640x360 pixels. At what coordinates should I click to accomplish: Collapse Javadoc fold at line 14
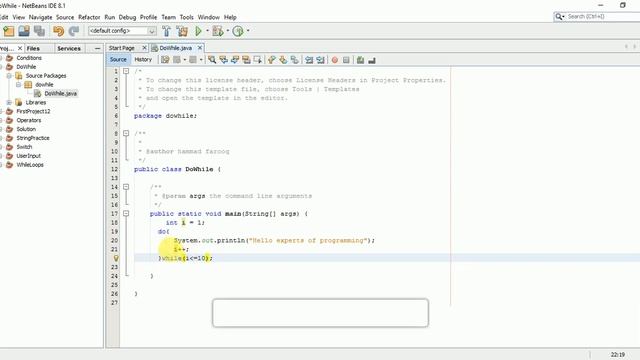pos(126,187)
